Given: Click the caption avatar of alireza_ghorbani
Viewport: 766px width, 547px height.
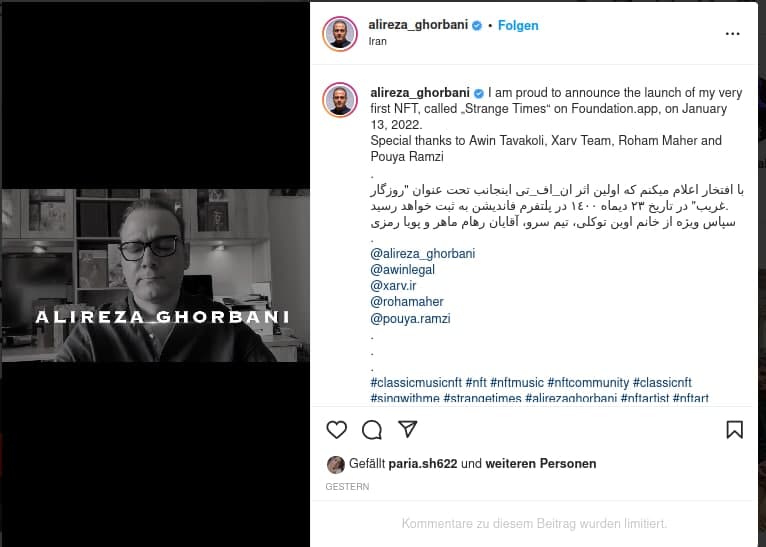Looking at the screenshot, I should click(340, 100).
